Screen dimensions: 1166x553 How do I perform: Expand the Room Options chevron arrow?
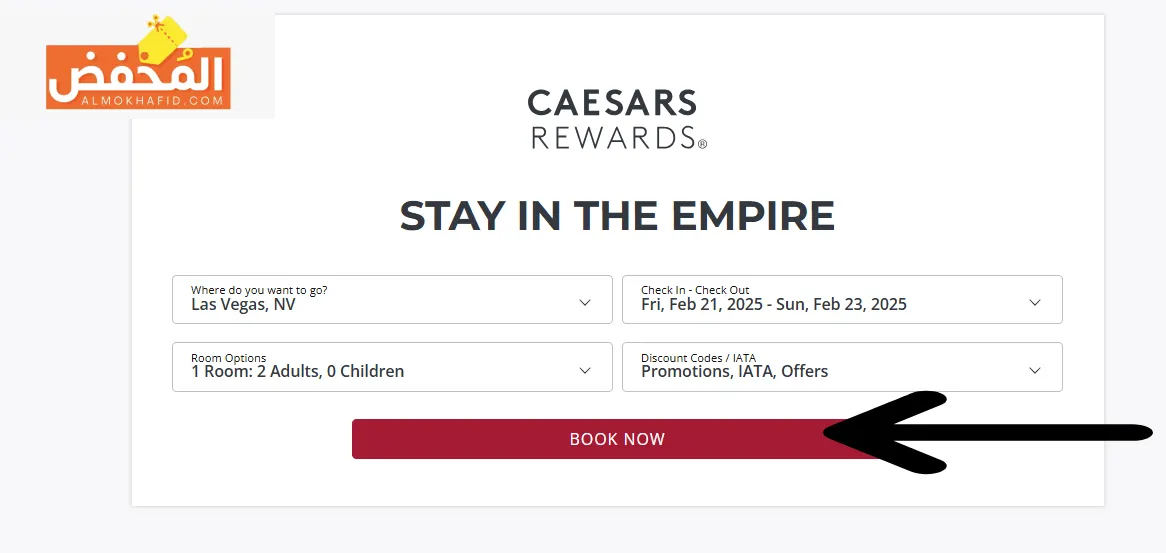[585, 370]
